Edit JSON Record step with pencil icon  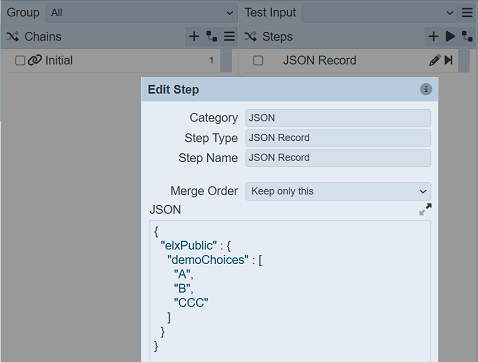pyautogui.click(x=434, y=60)
